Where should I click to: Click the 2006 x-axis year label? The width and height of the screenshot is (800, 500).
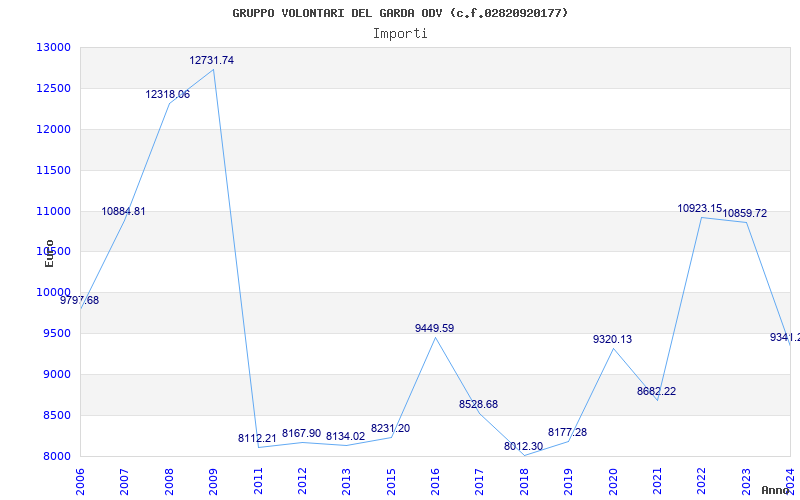coord(81,481)
